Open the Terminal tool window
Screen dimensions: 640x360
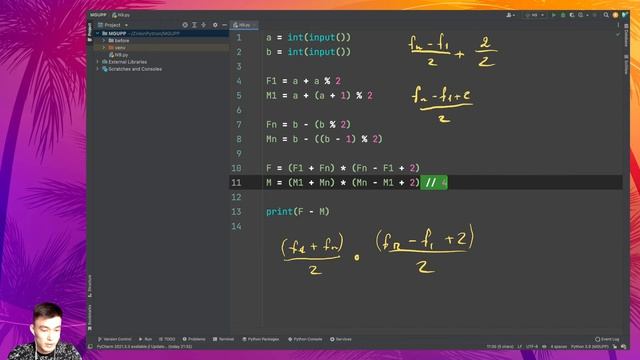(x=223, y=339)
